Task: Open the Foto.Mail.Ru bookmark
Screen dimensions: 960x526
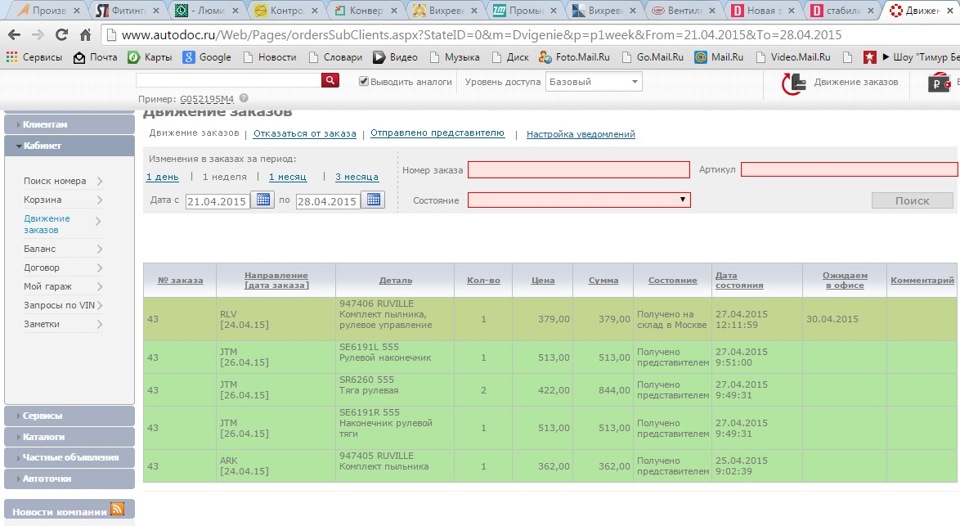Action: (x=574, y=57)
